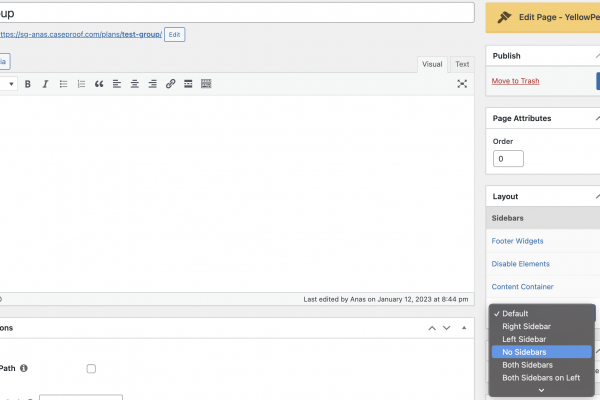Viewport: 600px width, 400px height.
Task: Toggle bold formatting in editor toolbar
Action: [28, 84]
